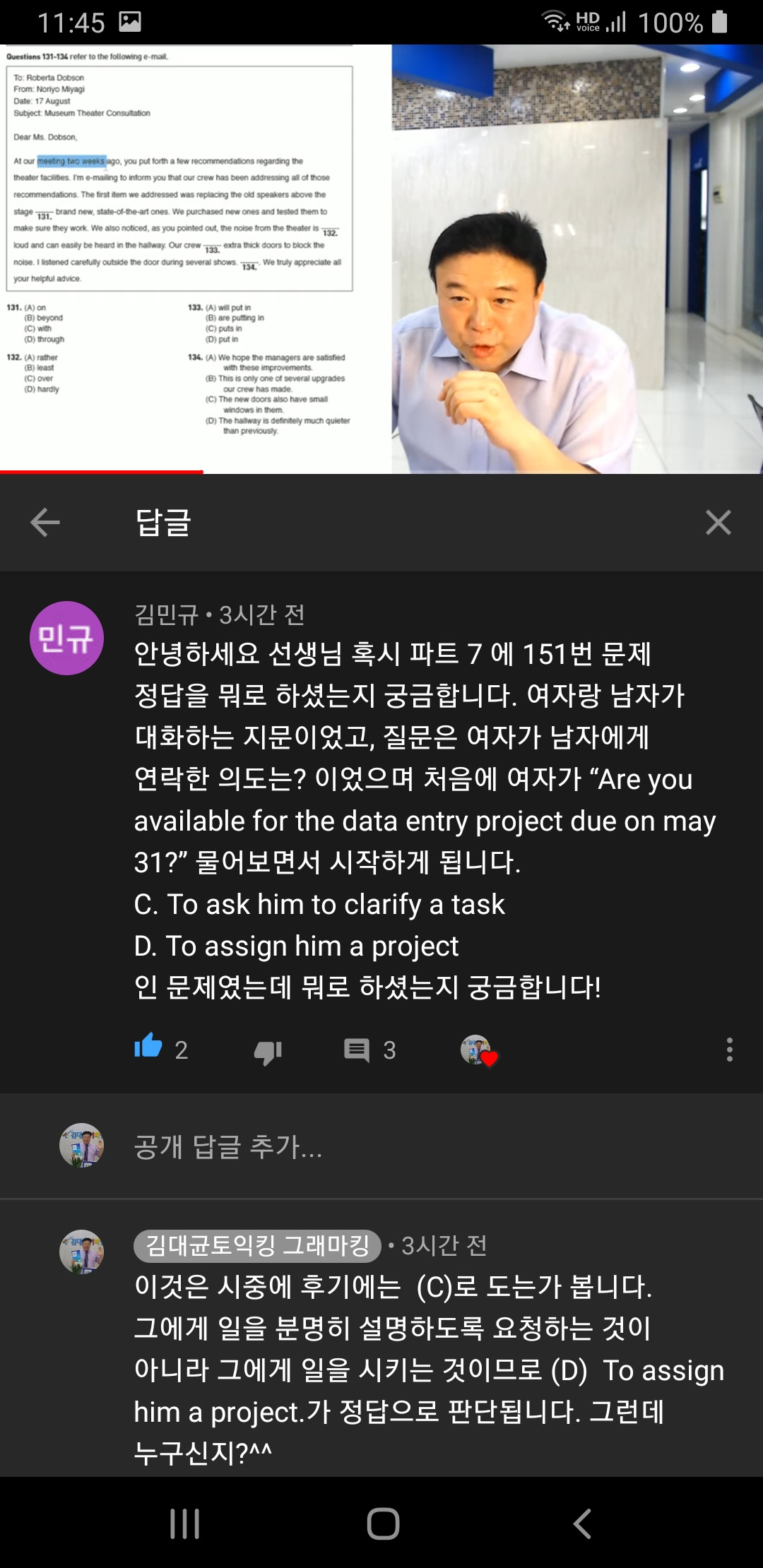Tap the 답글 header title
Image resolution: width=763 pixels, height=1568 pixels.
(163, 523)
